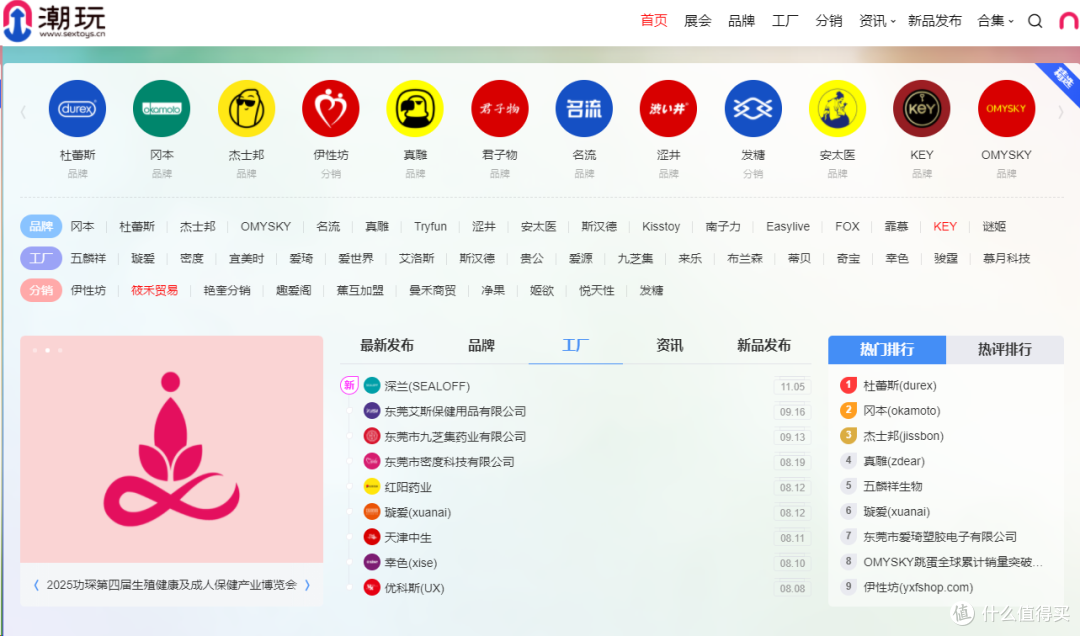1080x636 pixels.
Task: Open the pink user account icon
Action: click(x=1069, y=21)
